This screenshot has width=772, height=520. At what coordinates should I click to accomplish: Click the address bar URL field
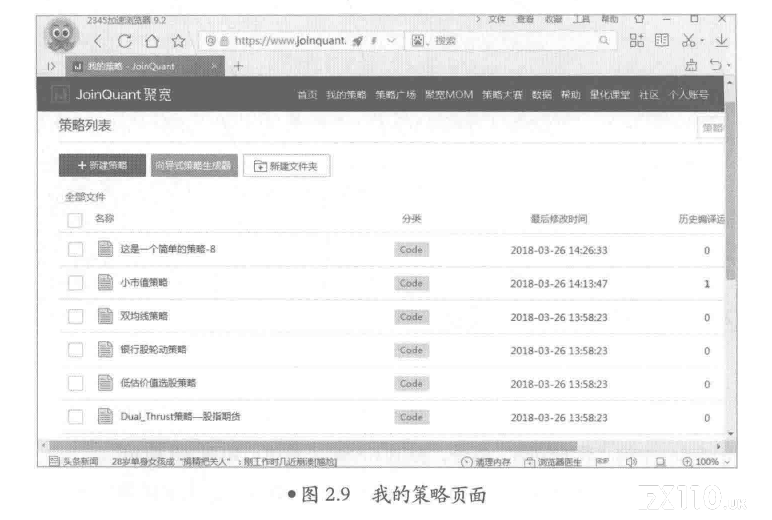(290, 41)
